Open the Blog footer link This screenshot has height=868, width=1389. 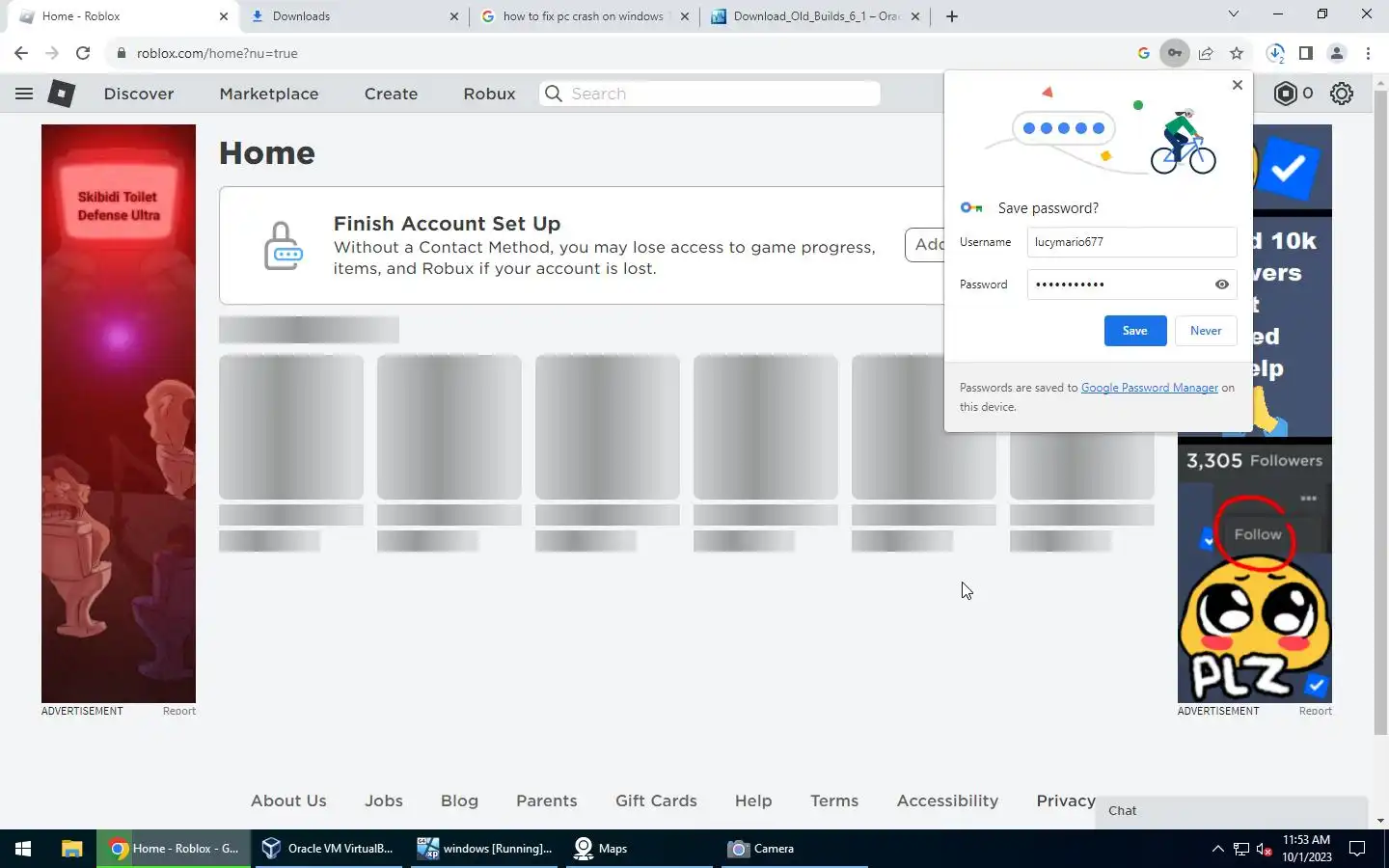click(x=459, y=800)
